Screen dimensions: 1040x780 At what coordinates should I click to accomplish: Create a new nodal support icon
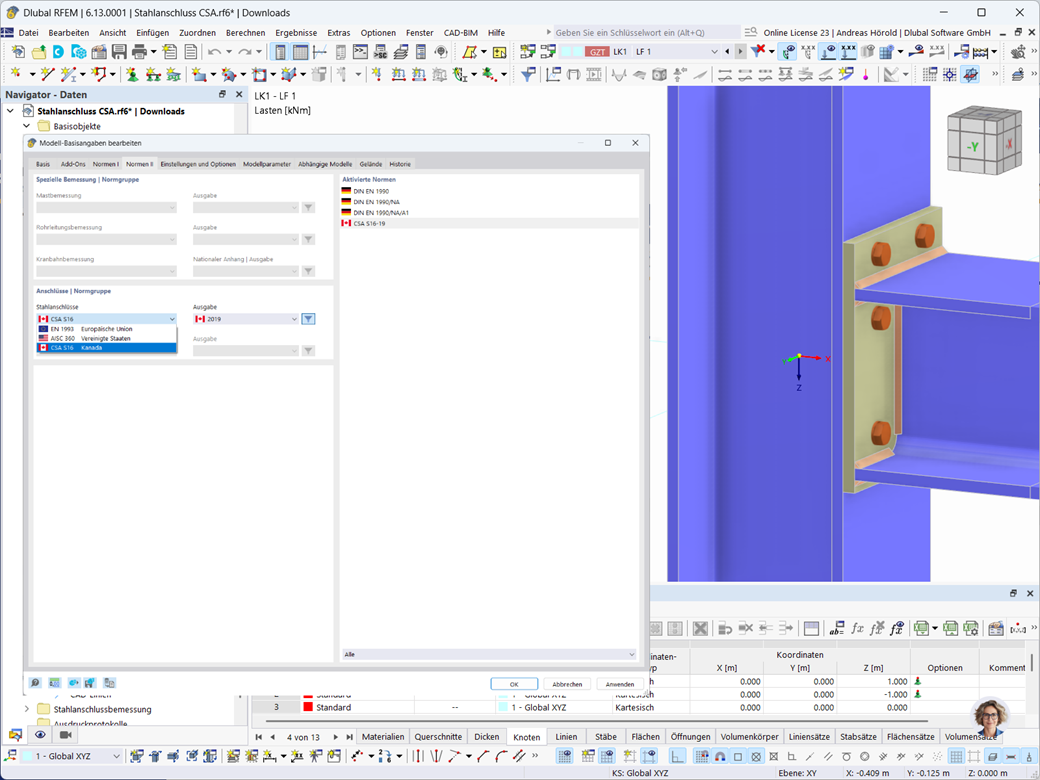tap(132, 74)
